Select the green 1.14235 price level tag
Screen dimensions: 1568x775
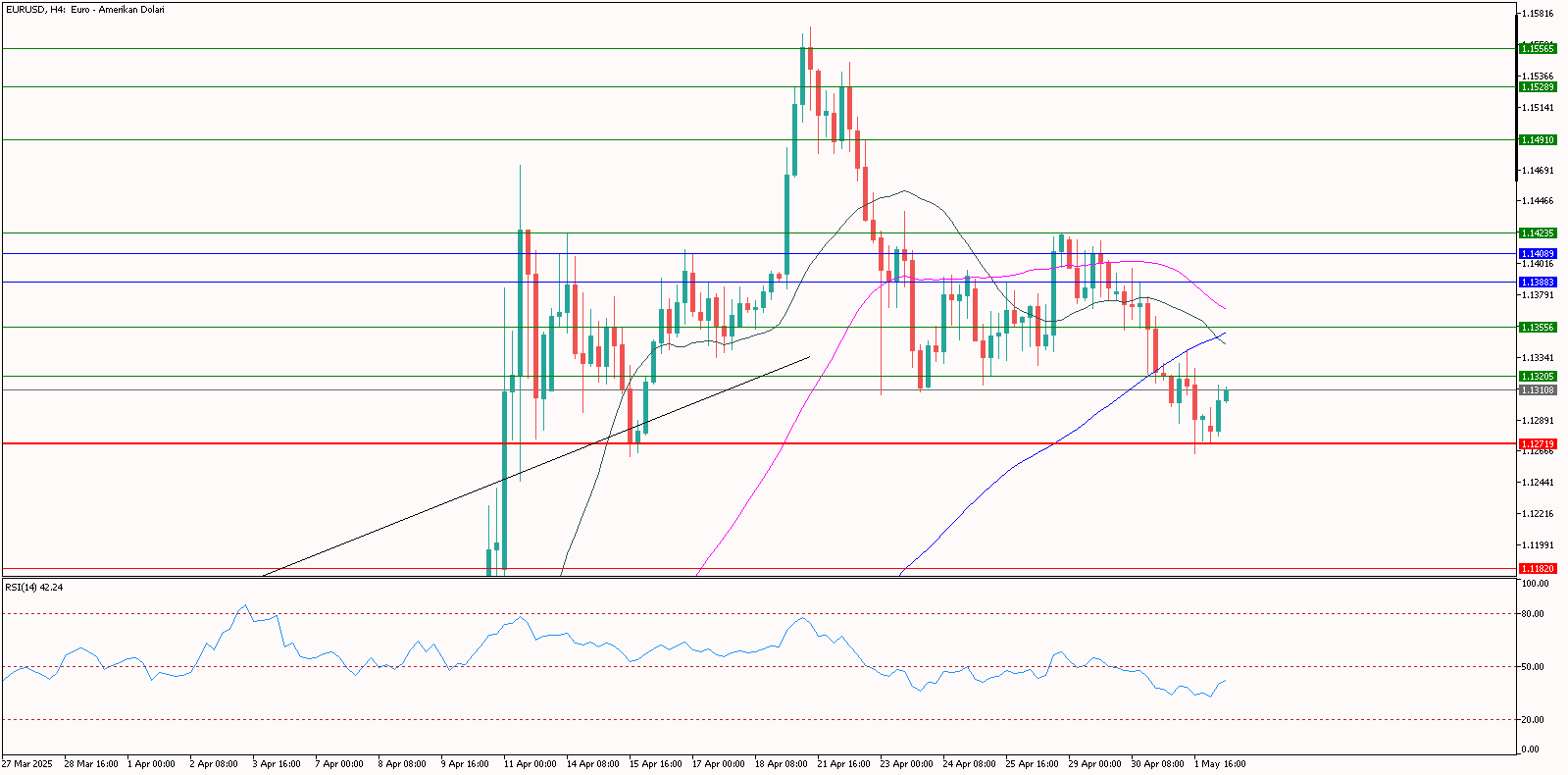click(x=1537, y=232)
